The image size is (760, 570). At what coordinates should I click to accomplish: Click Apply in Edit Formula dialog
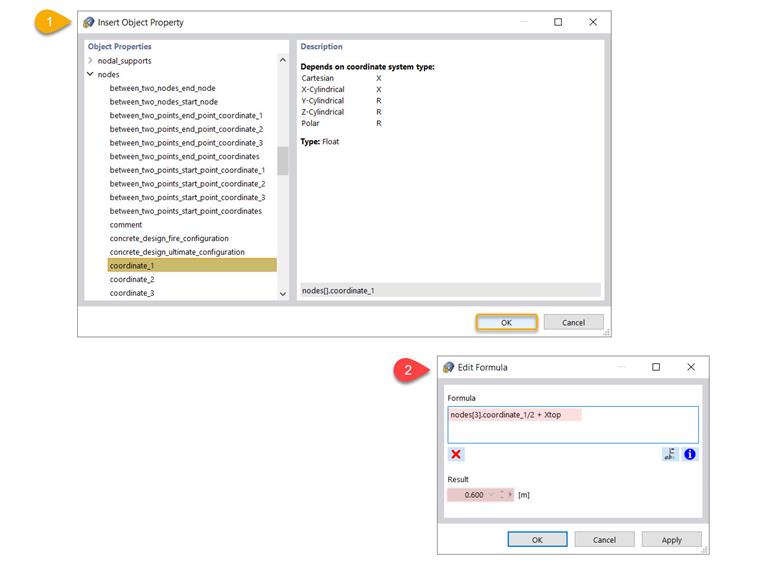671,539
